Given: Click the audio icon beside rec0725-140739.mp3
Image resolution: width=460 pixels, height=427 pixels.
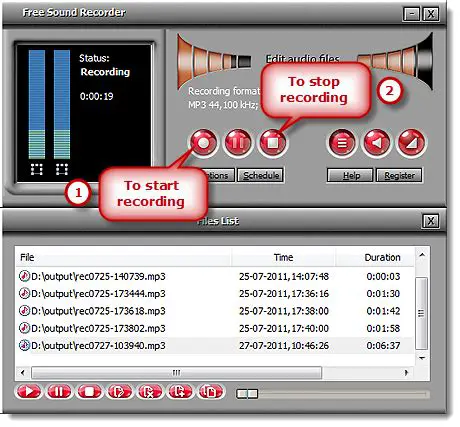Looking at the screenshot, I should (24, 276).
